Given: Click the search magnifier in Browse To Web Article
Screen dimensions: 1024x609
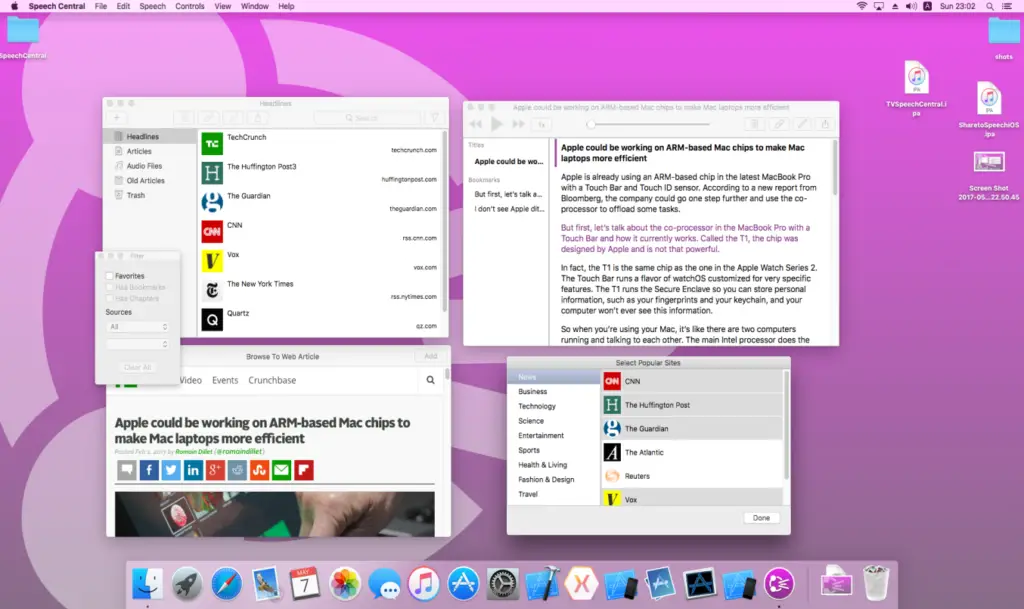Looking at the screenshot, I should pyautogui.click(x=430, y=380).
